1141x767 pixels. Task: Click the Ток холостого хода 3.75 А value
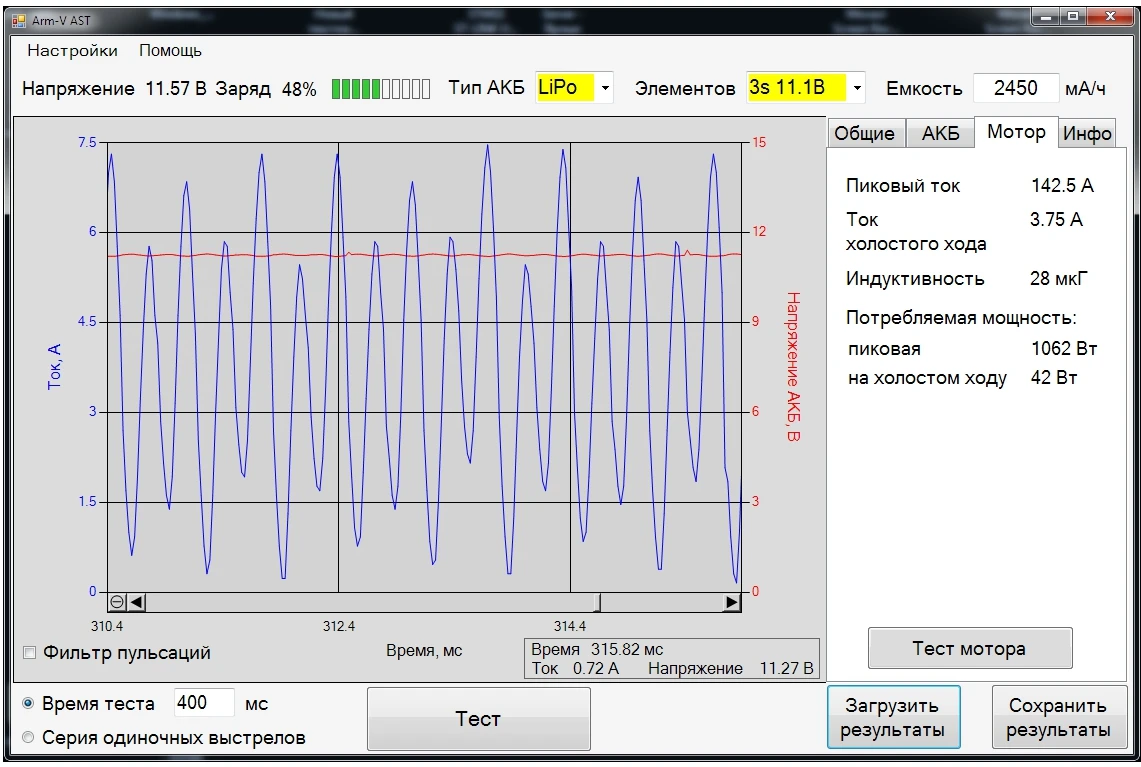click(1056, 220)
